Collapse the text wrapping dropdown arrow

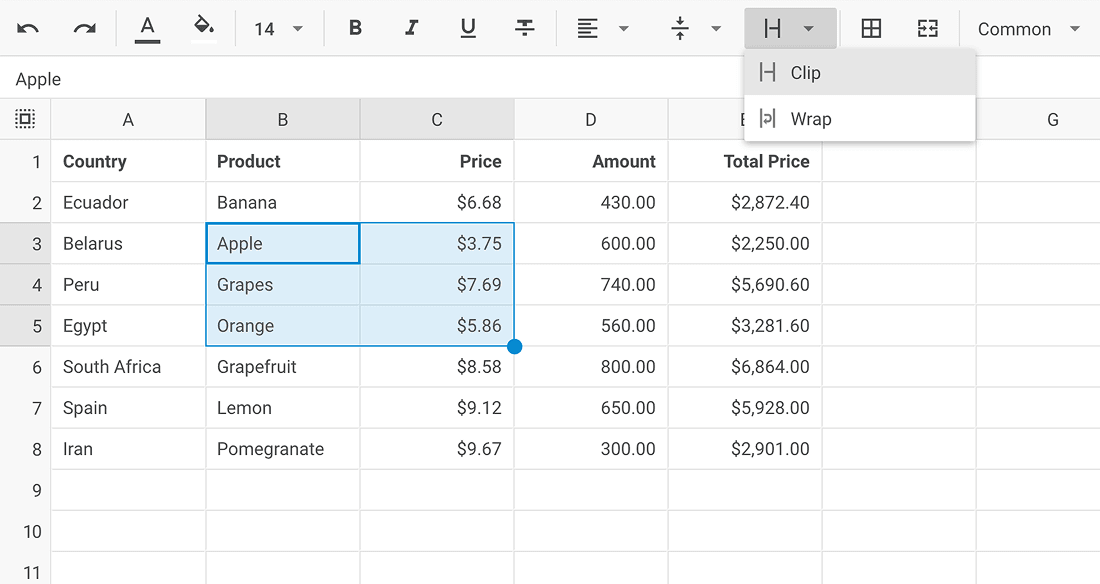(x=809, y=29)
